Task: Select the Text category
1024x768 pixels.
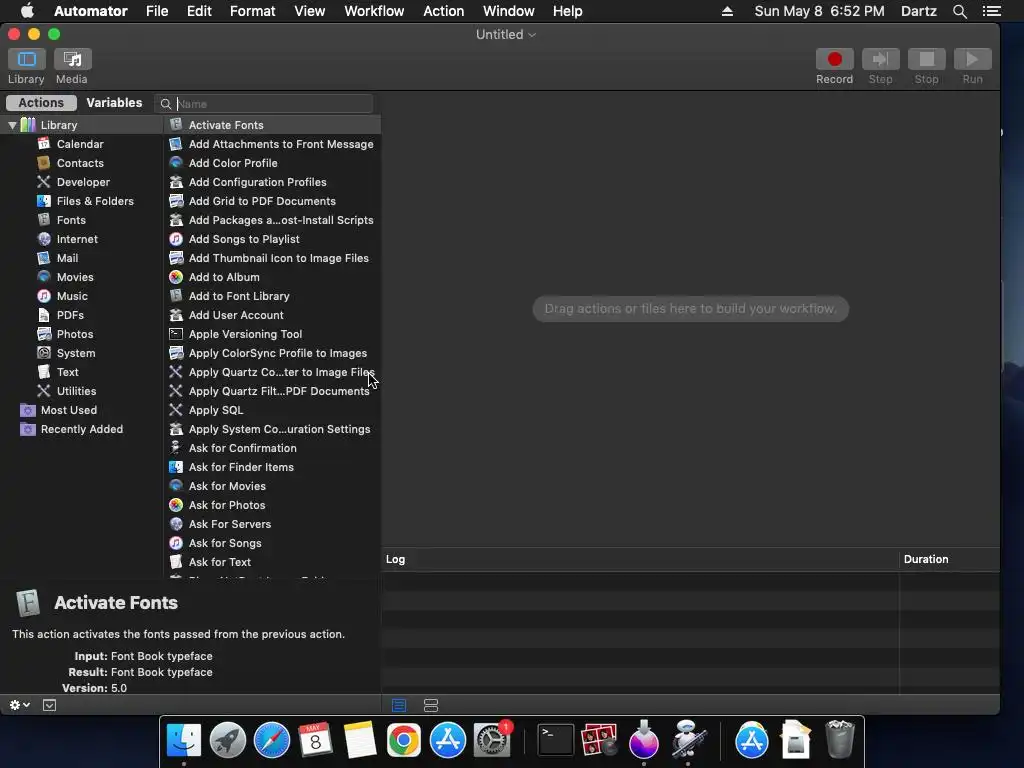Action: point(67,371)
